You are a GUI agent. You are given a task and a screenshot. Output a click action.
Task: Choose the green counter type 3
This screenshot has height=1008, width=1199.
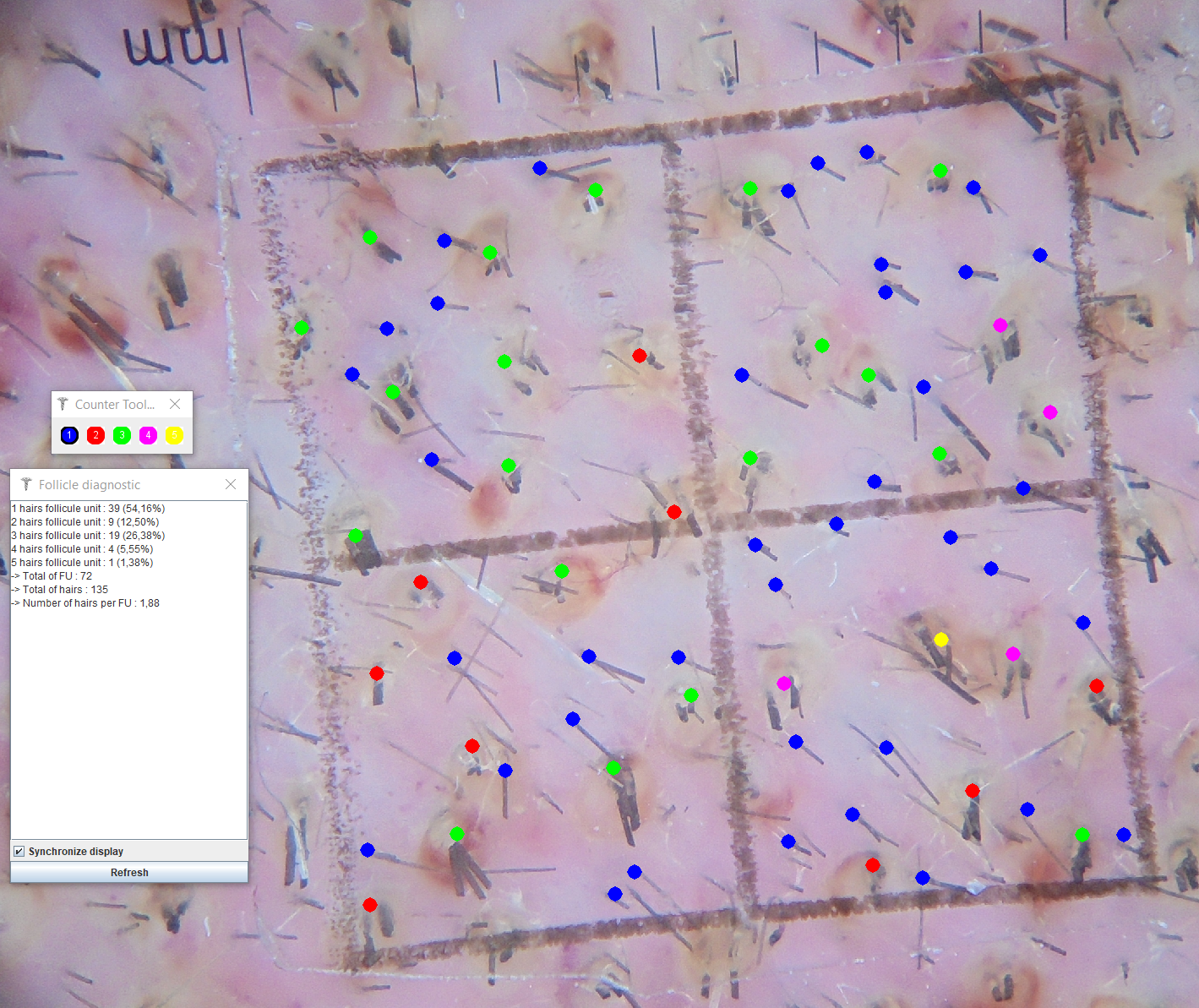click(122, 435)
